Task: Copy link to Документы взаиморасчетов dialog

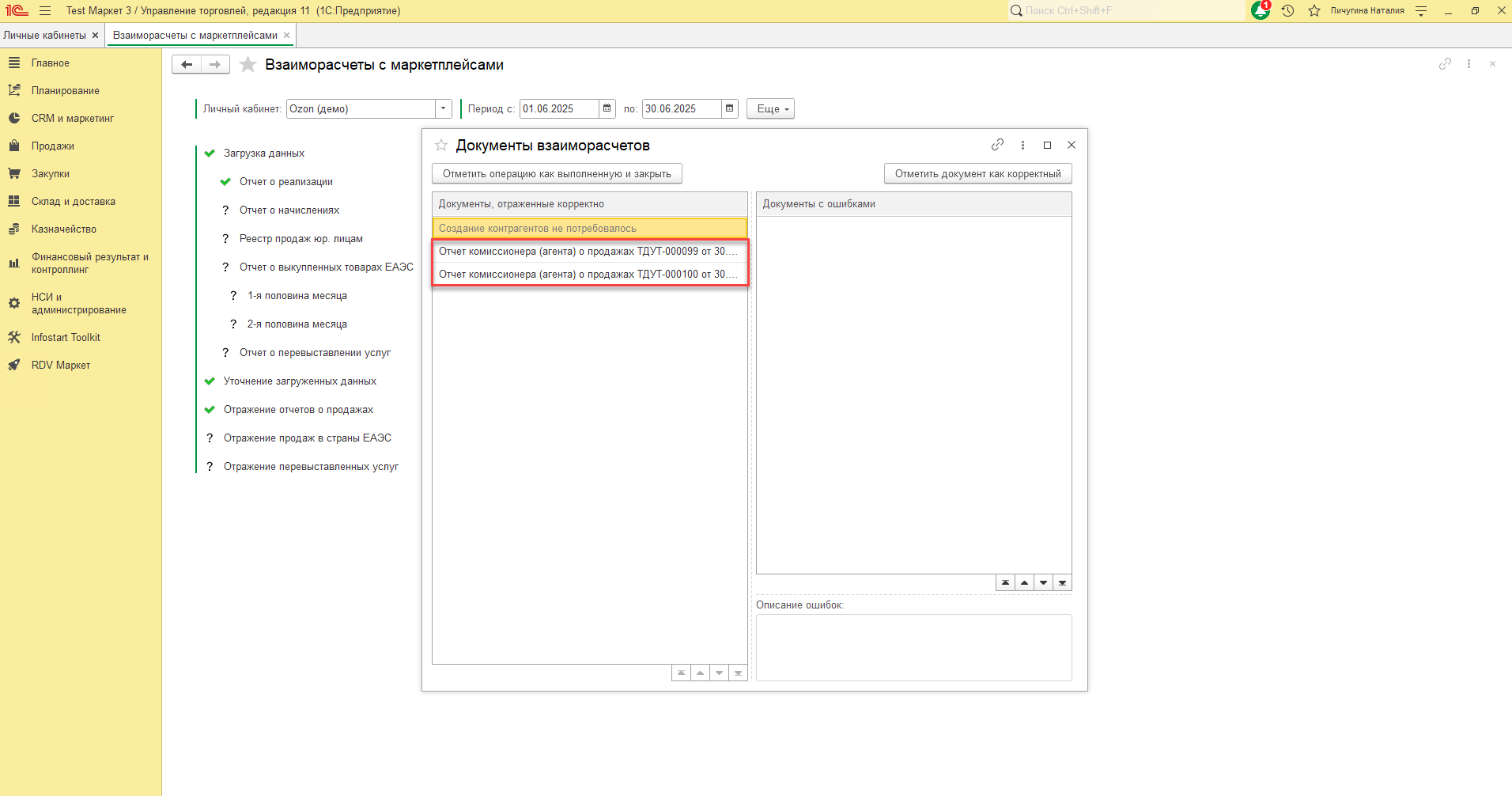Action: point(997,145)
